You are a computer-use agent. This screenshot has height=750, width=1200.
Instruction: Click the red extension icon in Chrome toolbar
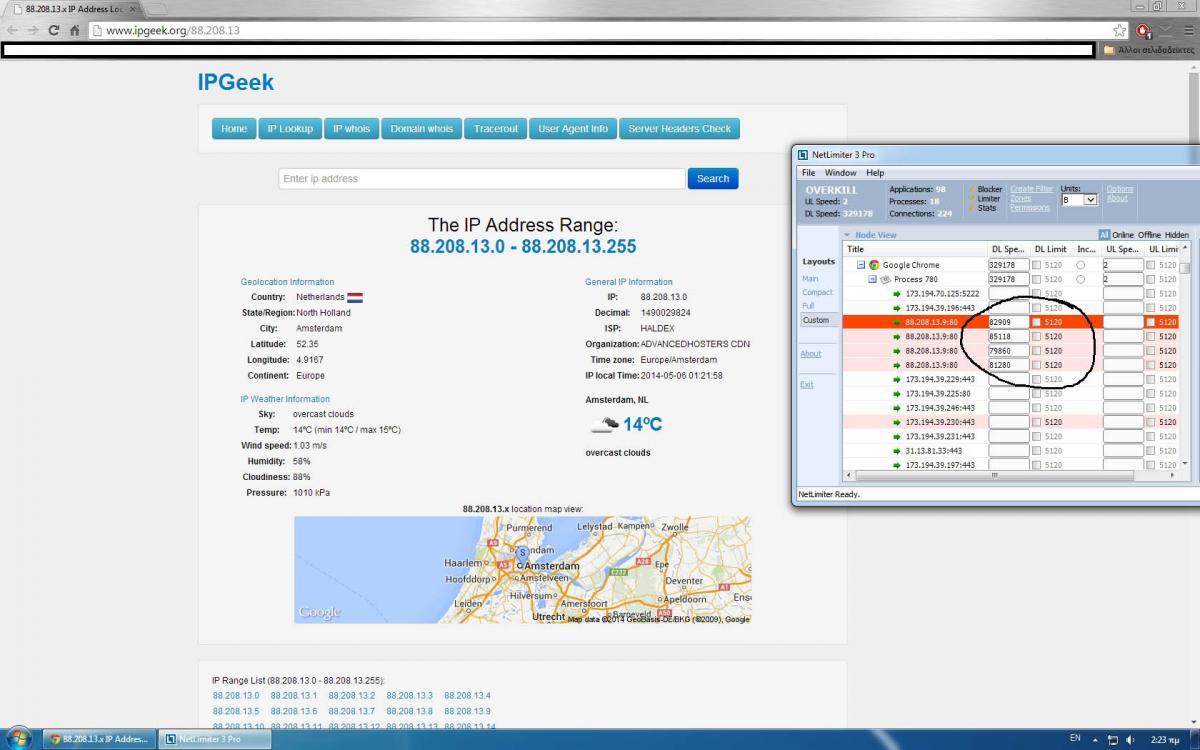point(1144,30)
